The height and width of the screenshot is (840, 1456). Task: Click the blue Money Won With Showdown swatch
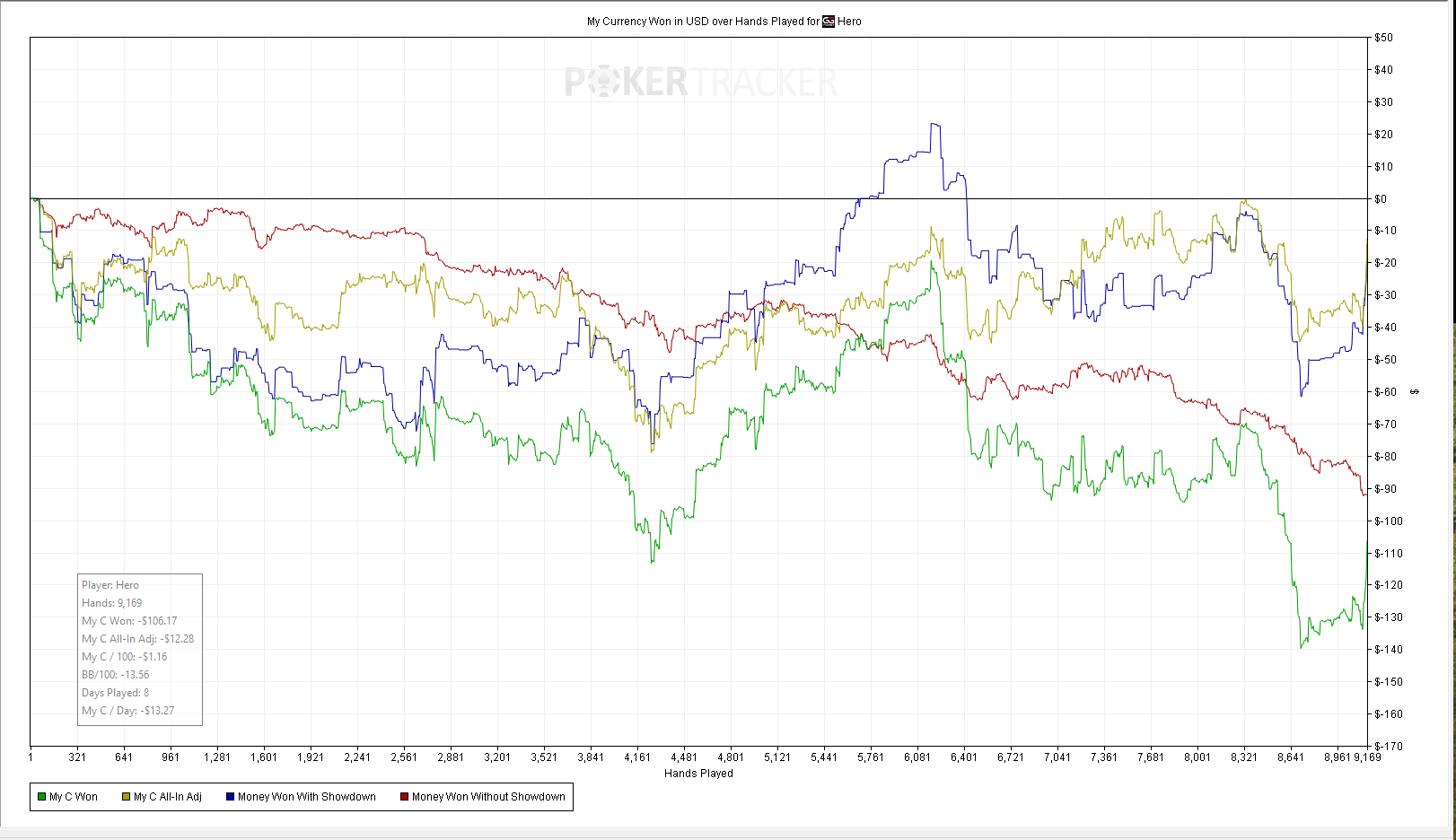pyautogui.click(x=231, y=797)
